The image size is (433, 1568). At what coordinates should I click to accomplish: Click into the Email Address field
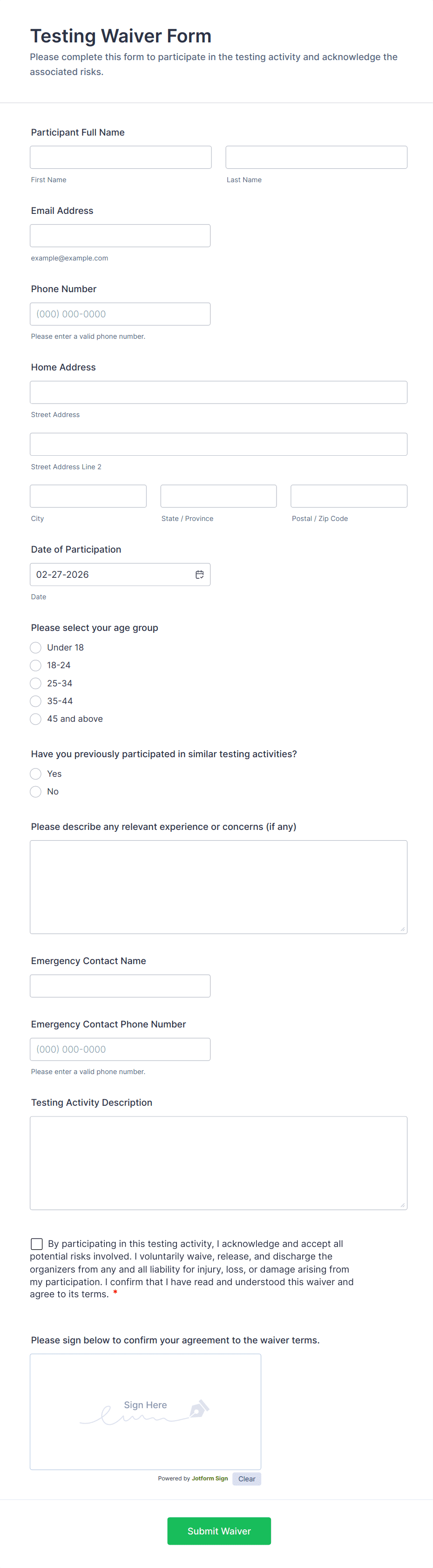pyautogui.click(x=121, y=236)
